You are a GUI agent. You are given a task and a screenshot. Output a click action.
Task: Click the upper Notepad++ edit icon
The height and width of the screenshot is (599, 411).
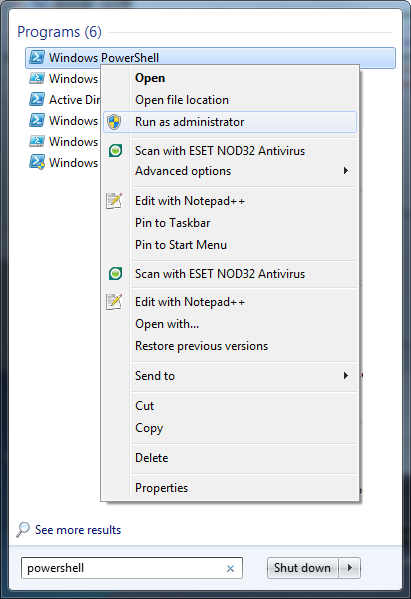pos(114,201)
